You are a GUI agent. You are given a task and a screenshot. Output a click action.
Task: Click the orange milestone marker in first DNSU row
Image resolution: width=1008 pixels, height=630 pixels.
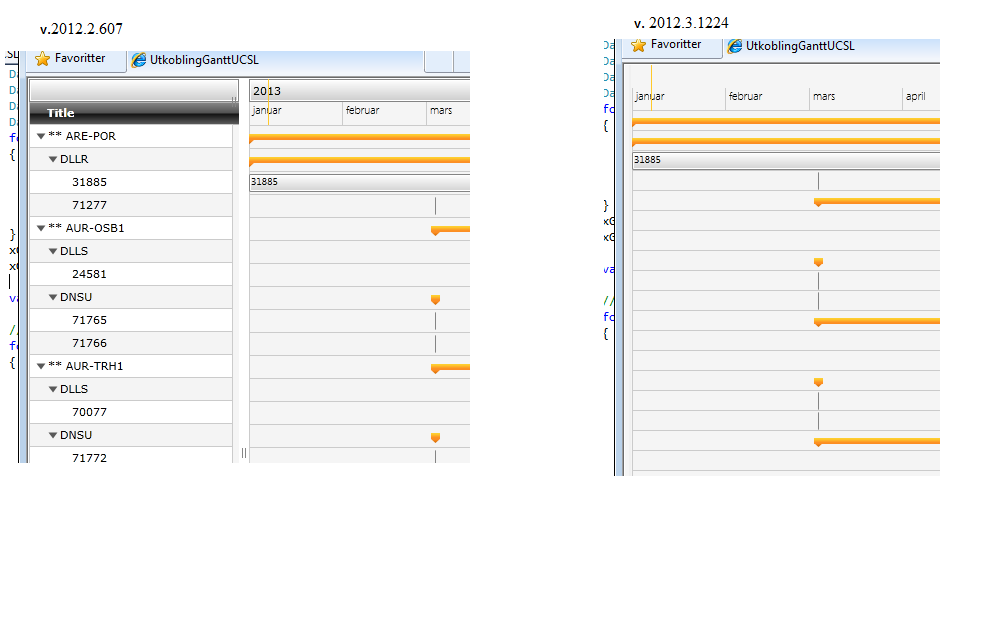coord(435,300)
